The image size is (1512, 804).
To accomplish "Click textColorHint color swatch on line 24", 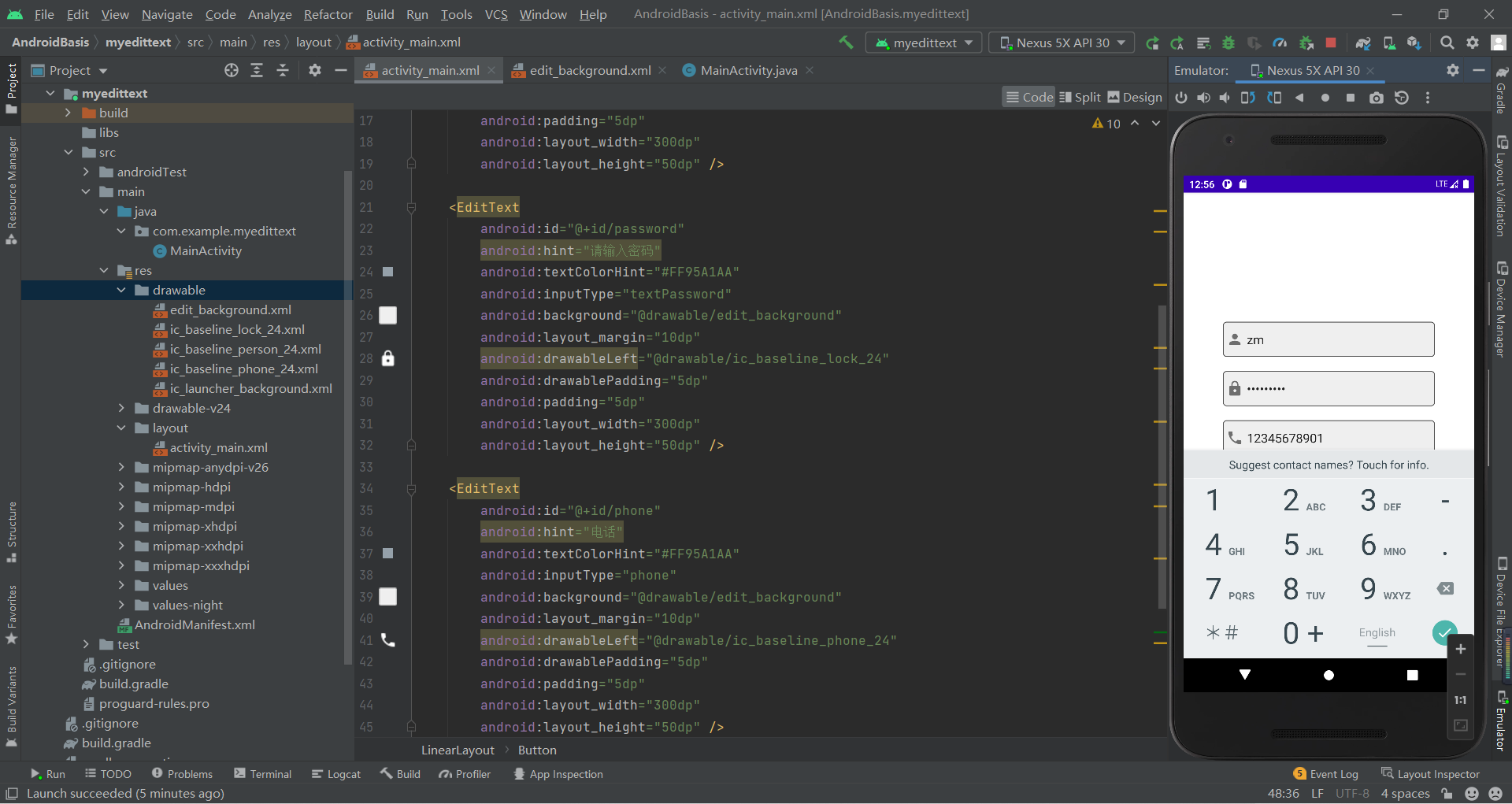I will [x=387, y=272].
